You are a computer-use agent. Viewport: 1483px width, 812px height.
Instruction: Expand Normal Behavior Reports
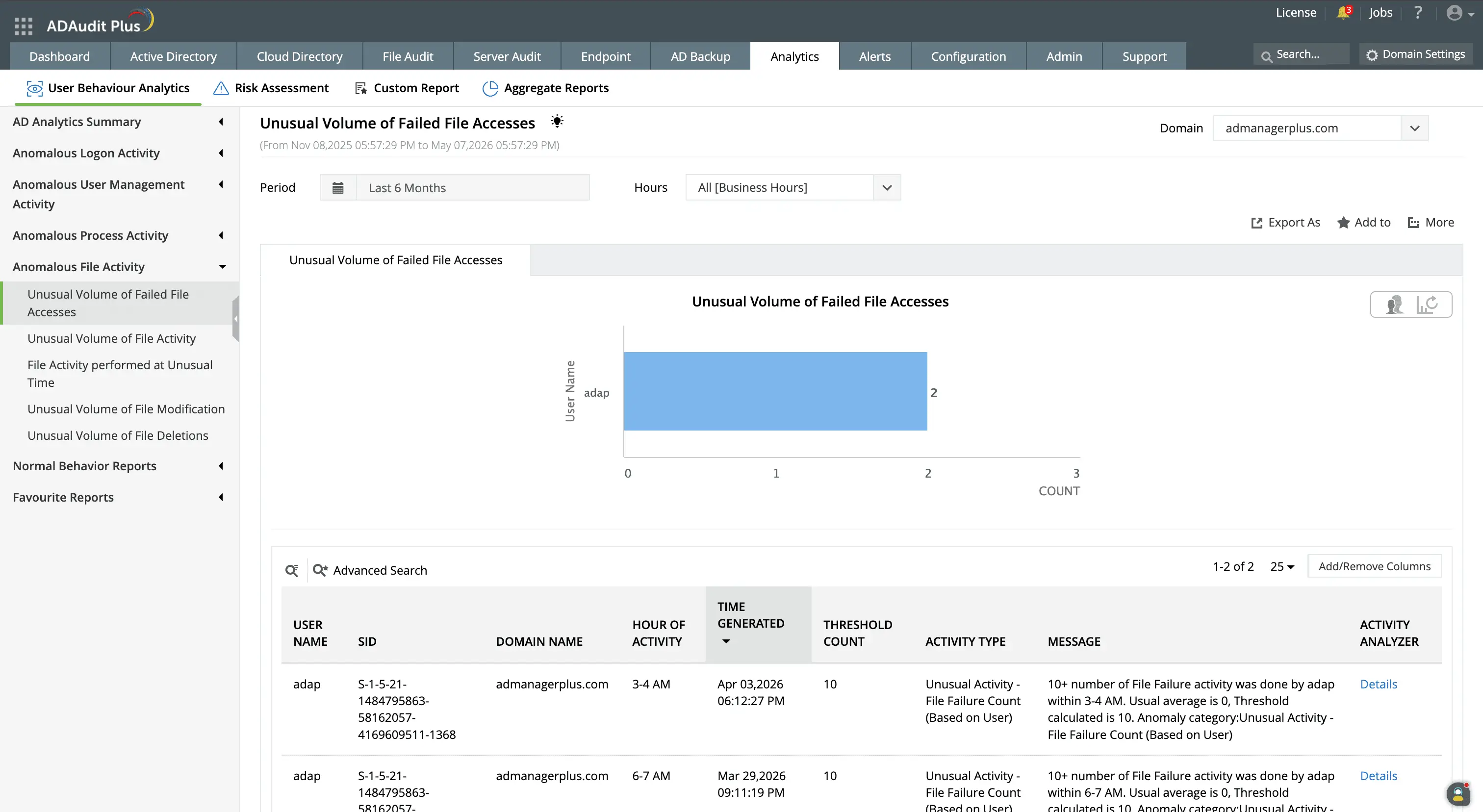[119, 466]
